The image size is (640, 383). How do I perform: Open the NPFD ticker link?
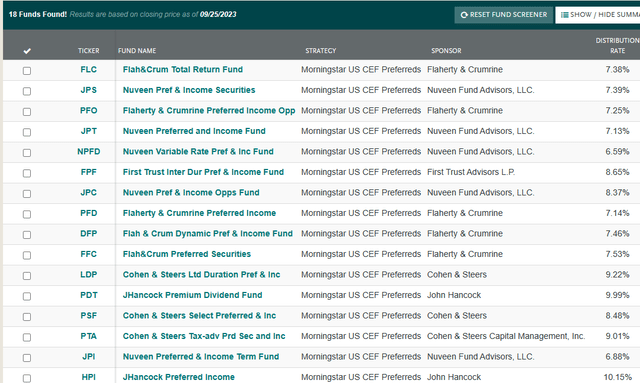coord(89,151)
